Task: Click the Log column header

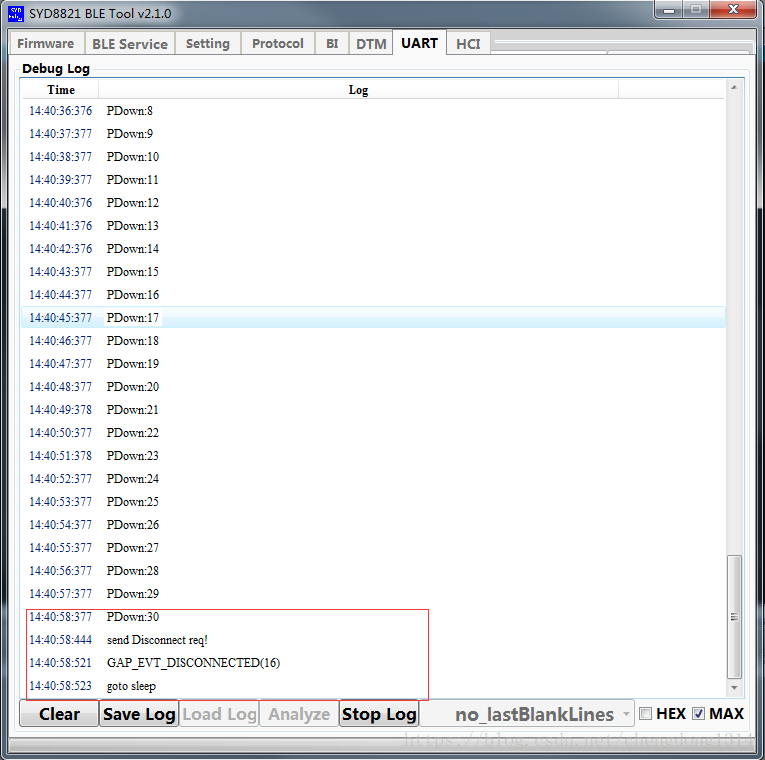Action: coord(359,90)
